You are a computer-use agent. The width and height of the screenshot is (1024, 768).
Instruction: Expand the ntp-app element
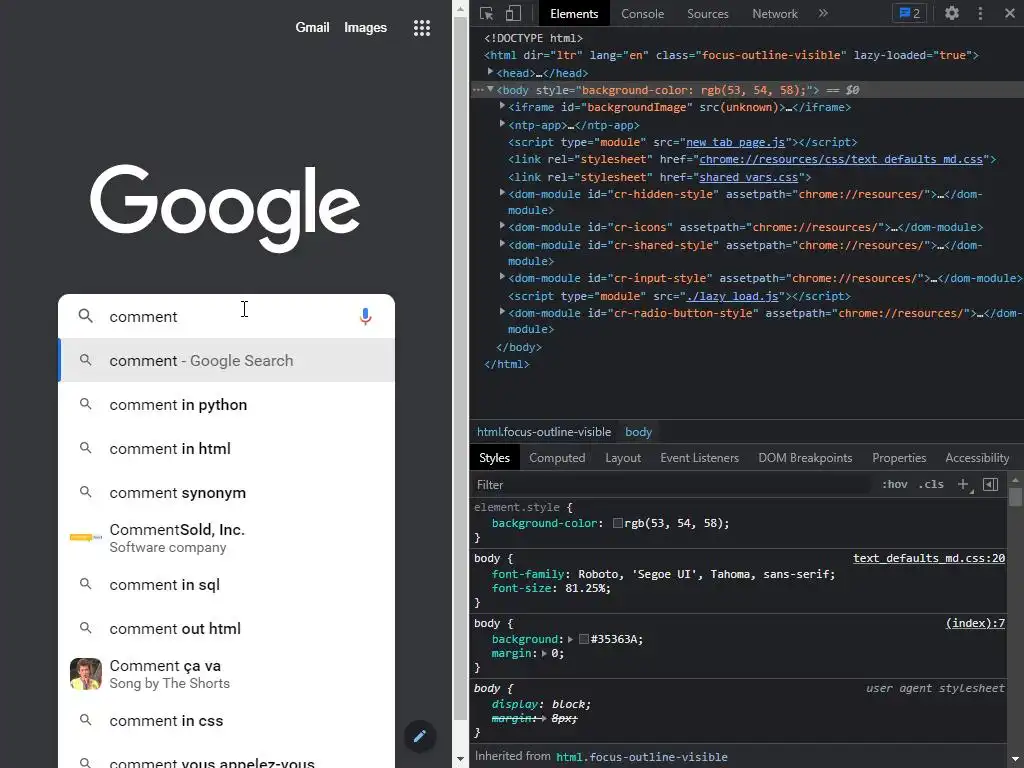(x=502, y=123)
